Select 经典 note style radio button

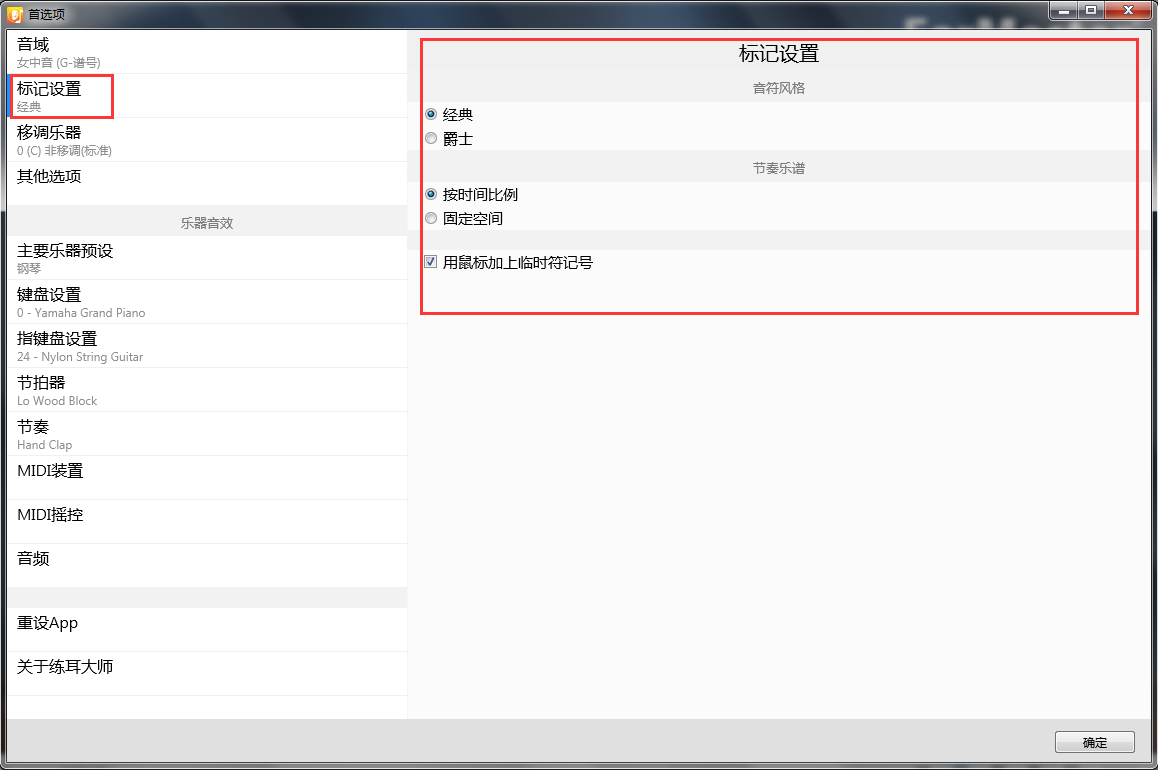[x=432, y=115]
